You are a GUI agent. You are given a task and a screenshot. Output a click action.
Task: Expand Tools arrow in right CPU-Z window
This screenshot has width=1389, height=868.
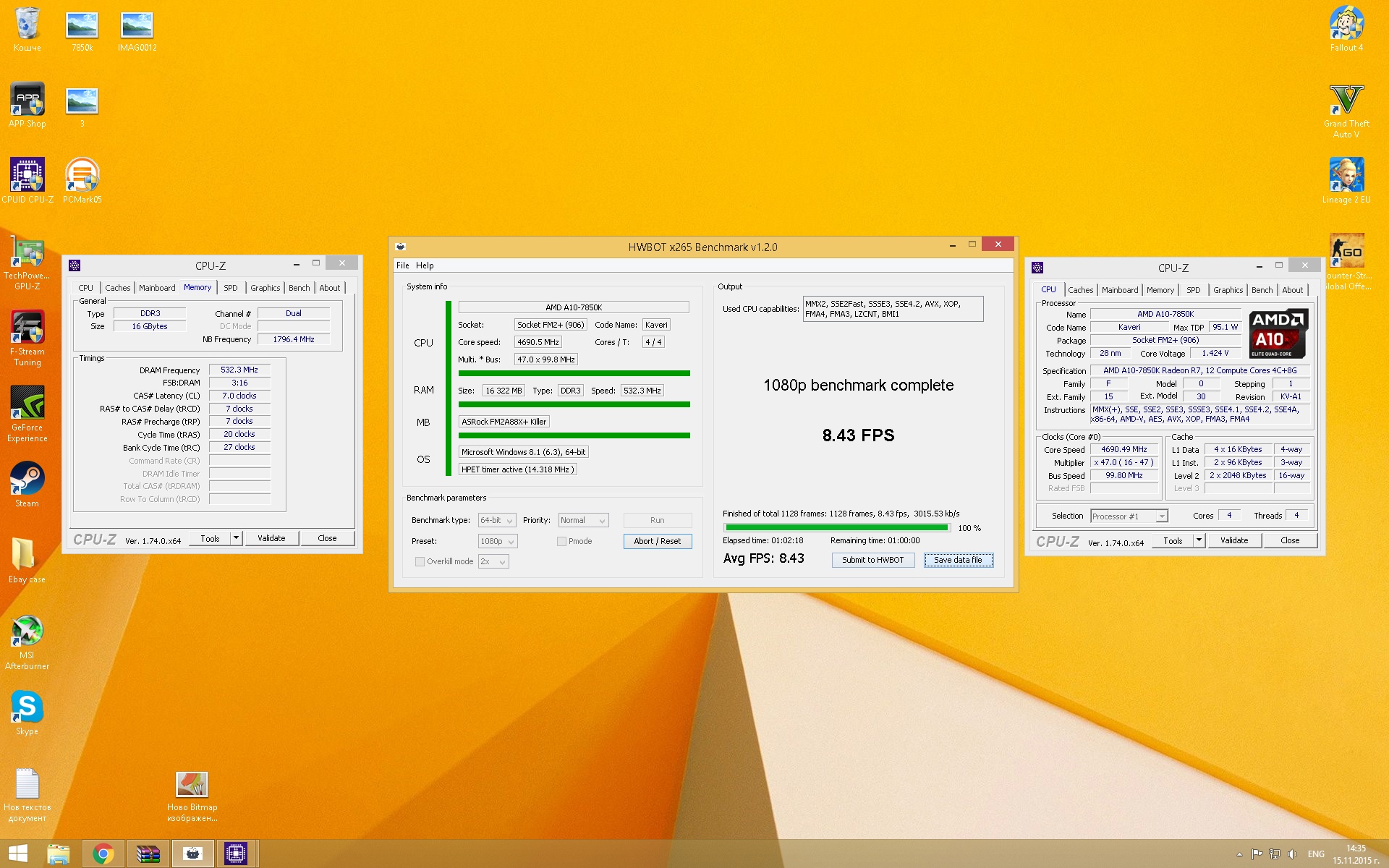[x=1199, y=540]
